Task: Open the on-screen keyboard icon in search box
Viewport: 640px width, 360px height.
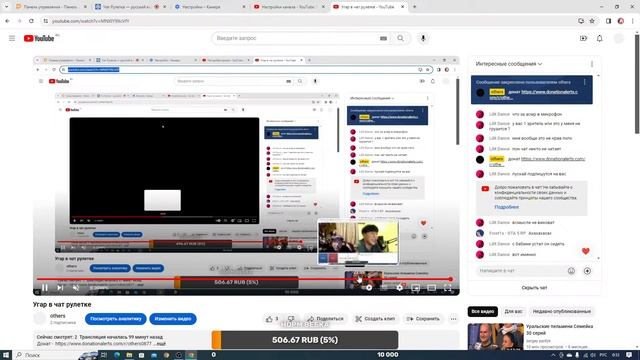Action: coord(383,38)
